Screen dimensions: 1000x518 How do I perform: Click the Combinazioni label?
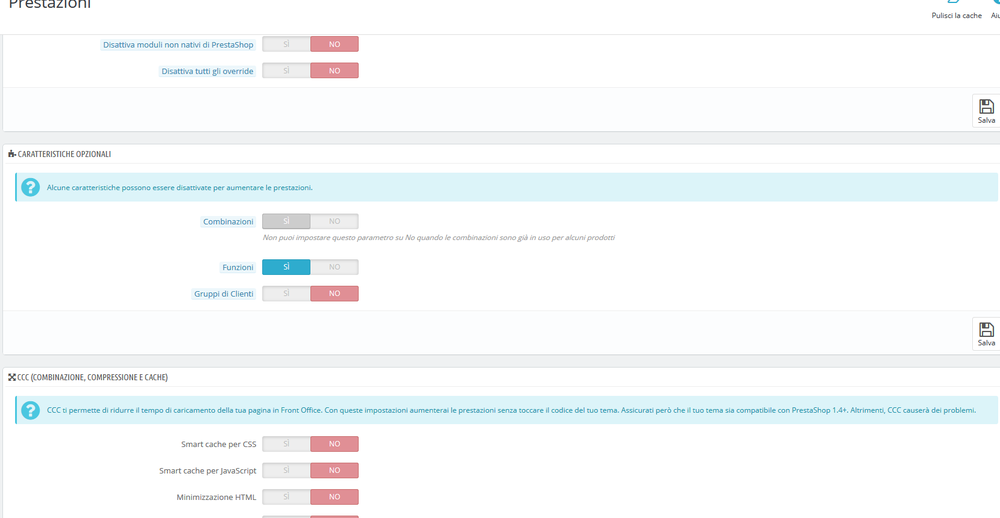228,222
